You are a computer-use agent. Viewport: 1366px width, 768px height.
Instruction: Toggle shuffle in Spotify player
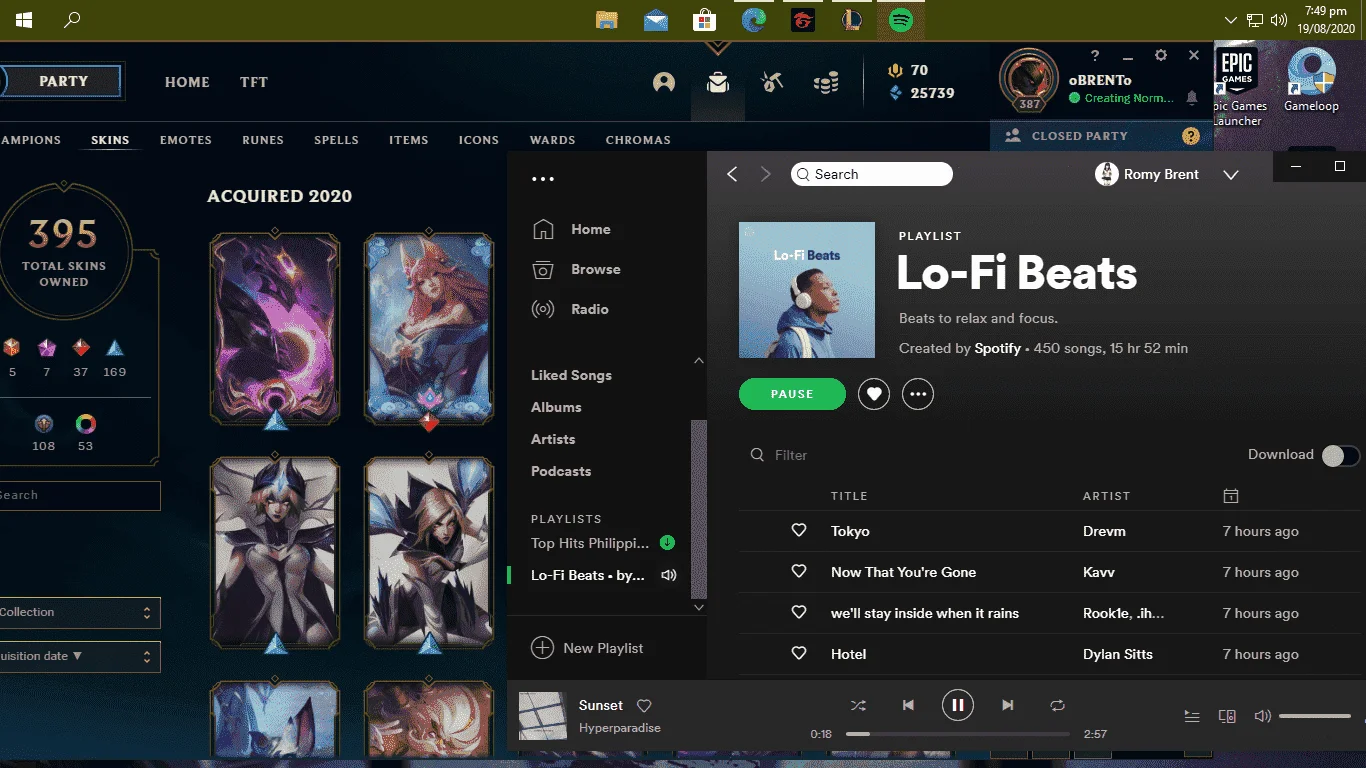(x=858, y=705)
